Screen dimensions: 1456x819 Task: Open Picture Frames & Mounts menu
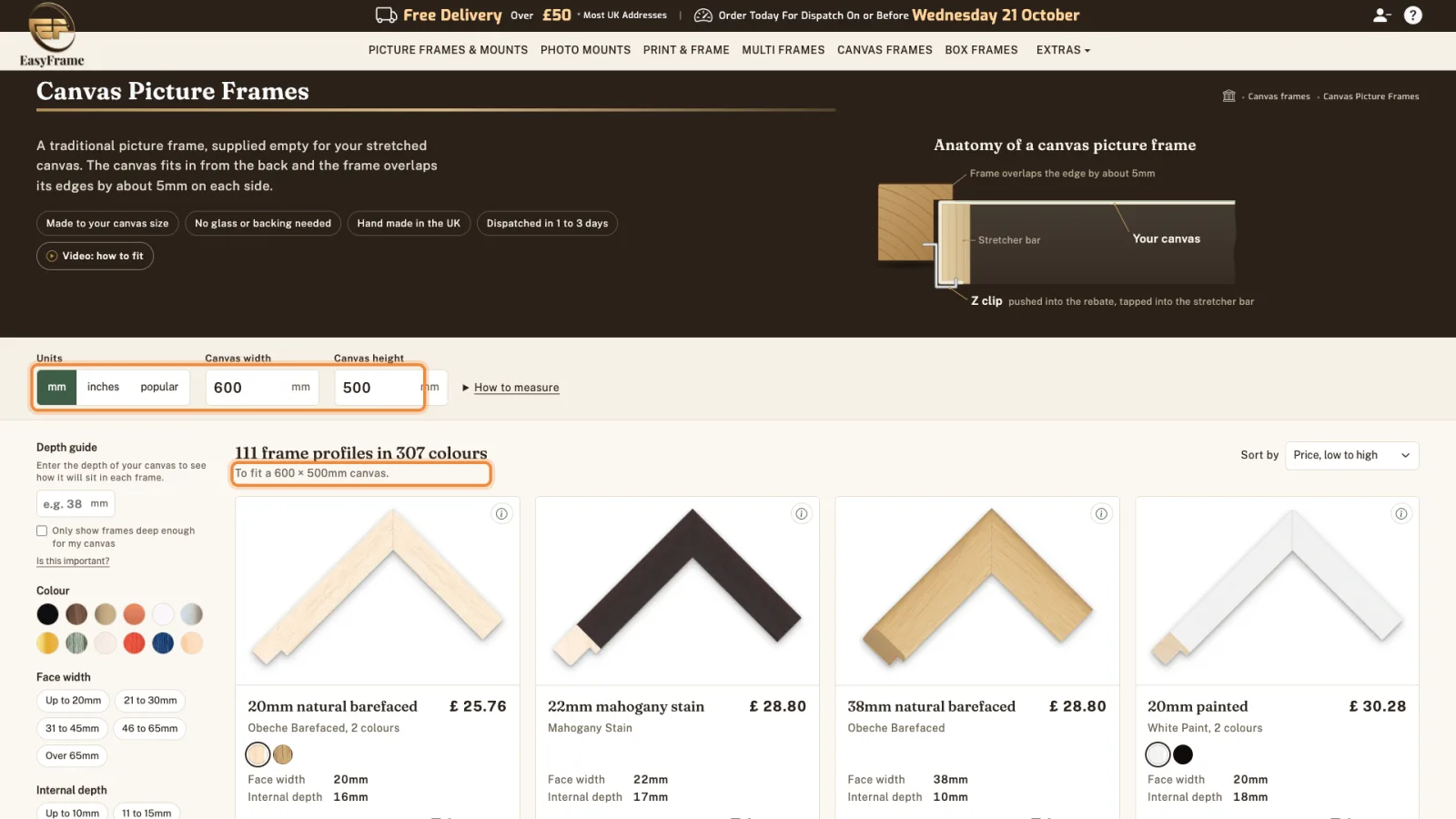click(x=448, y=50)
